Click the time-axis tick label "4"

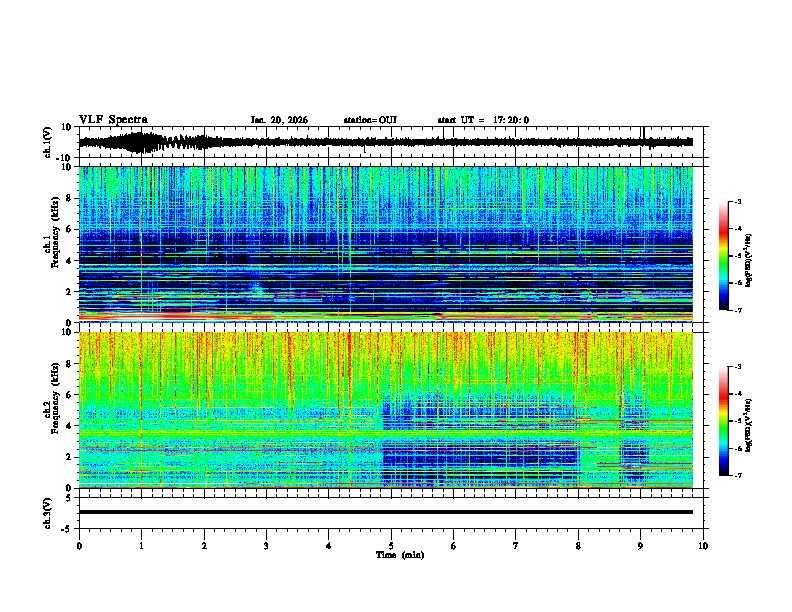click(329, 546)
